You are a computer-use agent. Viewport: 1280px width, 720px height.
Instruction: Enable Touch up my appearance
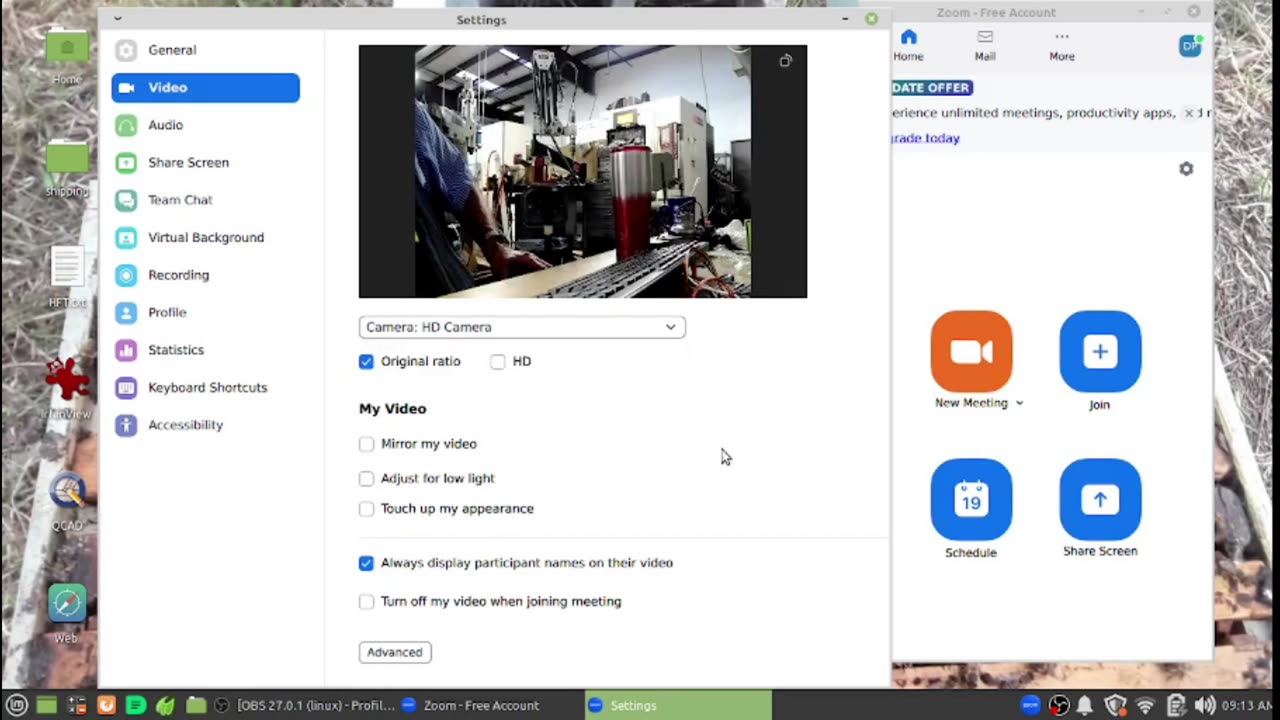(x=366, y=508)
